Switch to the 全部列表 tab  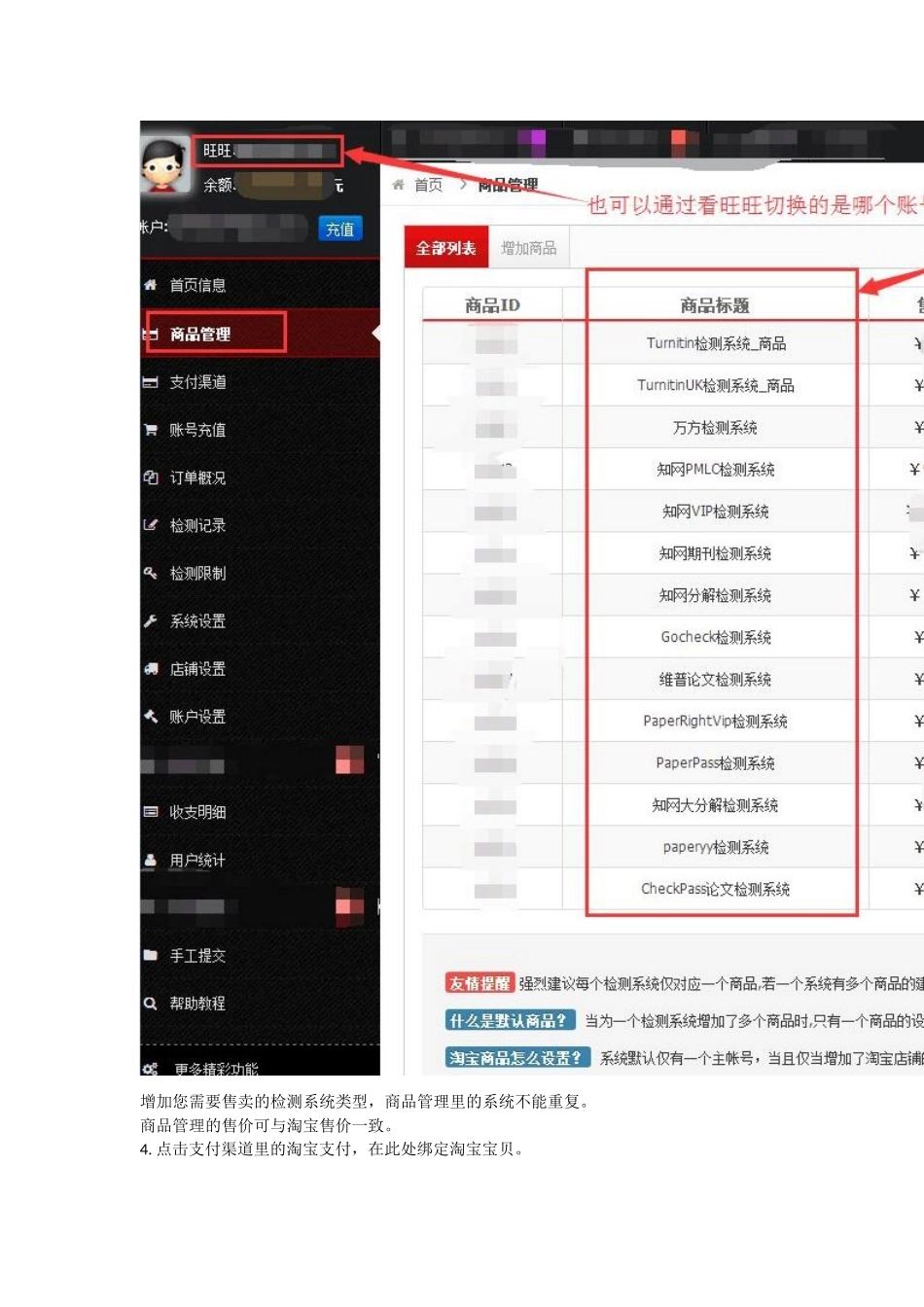446,248
